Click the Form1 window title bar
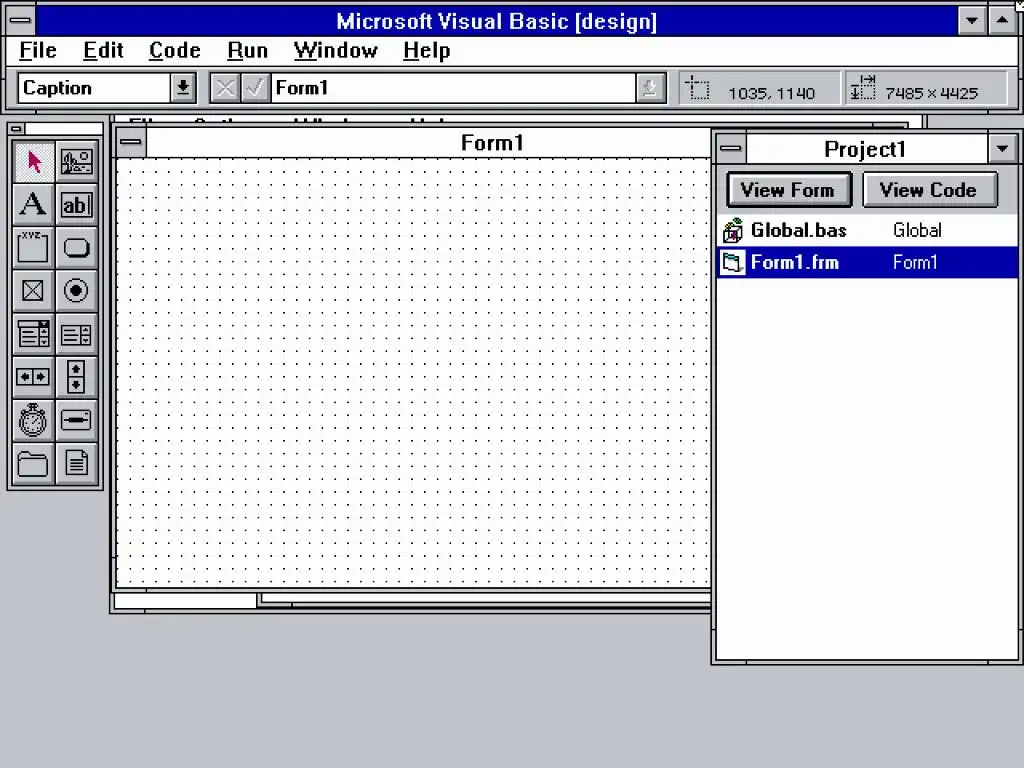The image size is (1024, 768). [x=428, y=142]
